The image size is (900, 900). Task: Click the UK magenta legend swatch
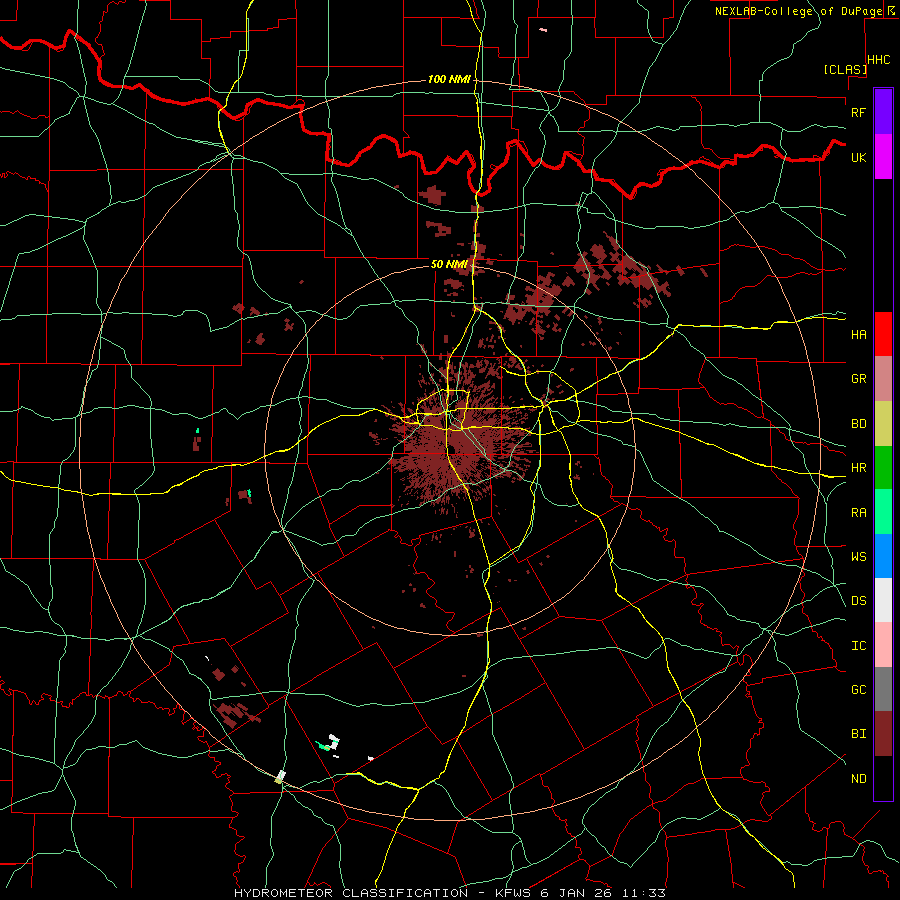pos(883,157)
